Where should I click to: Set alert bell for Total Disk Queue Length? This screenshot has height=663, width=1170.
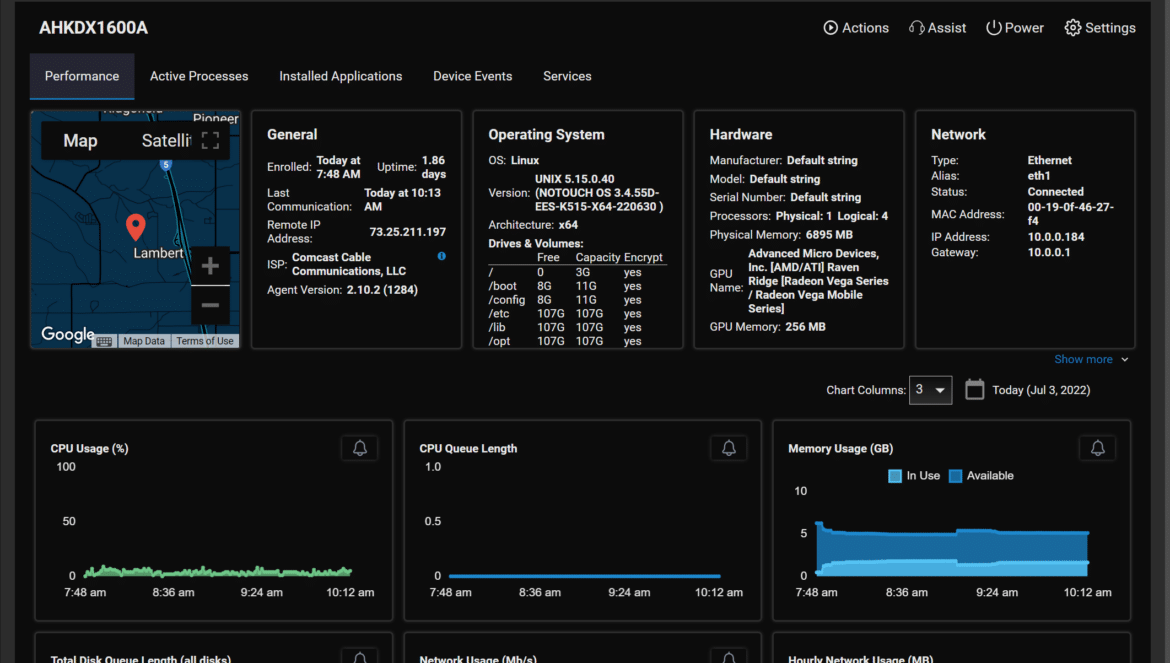(x=360, y=657)
